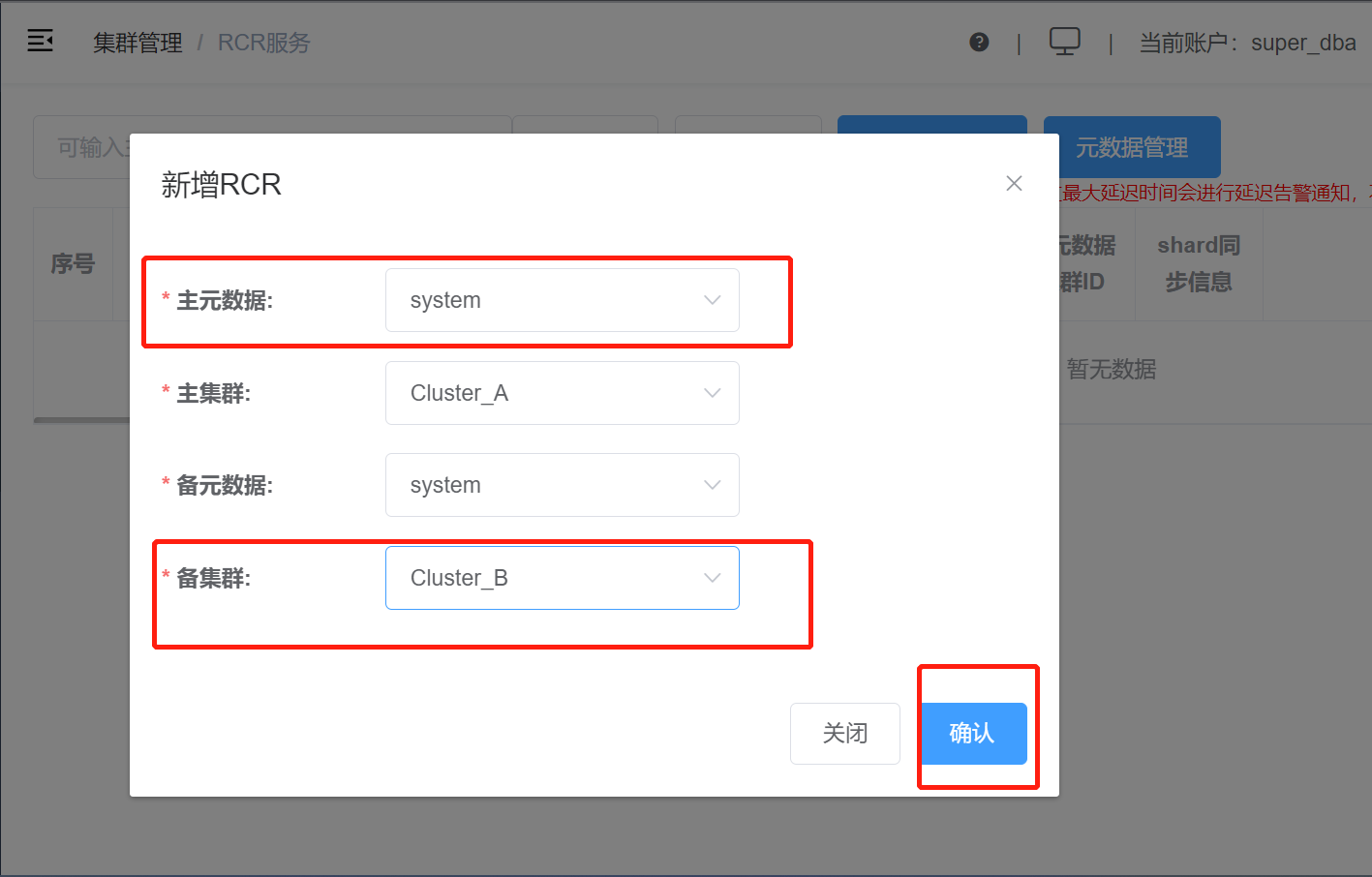Click the monitor screen icon in header

click(1065, 42)
